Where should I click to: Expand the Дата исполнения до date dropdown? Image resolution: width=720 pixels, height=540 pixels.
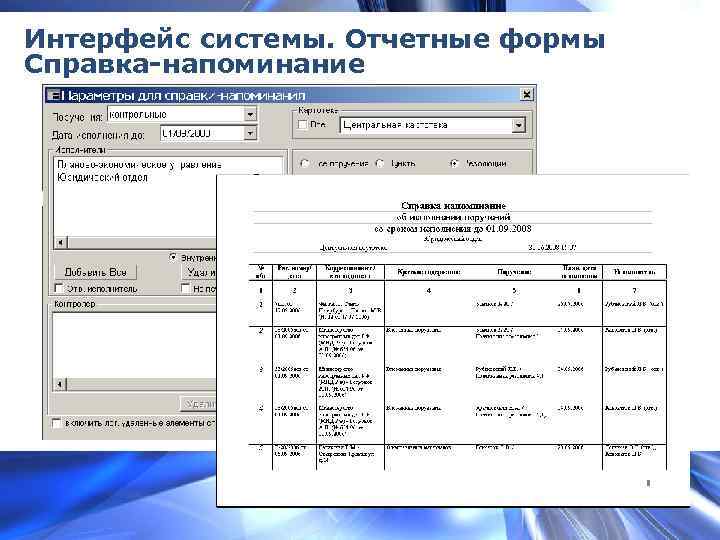[250, 133]
